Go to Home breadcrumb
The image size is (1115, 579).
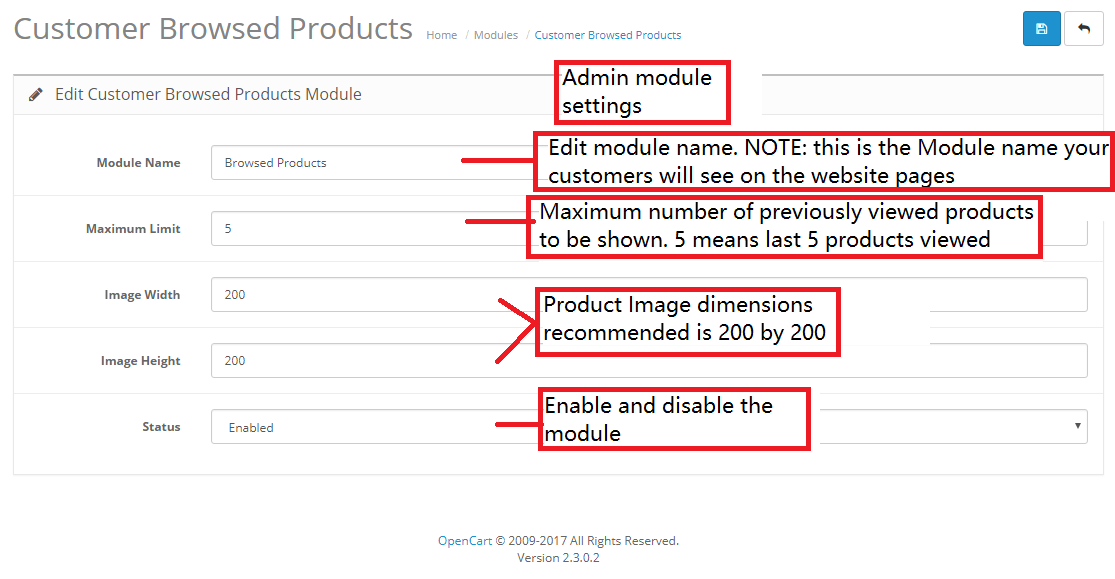pos(442,35)
